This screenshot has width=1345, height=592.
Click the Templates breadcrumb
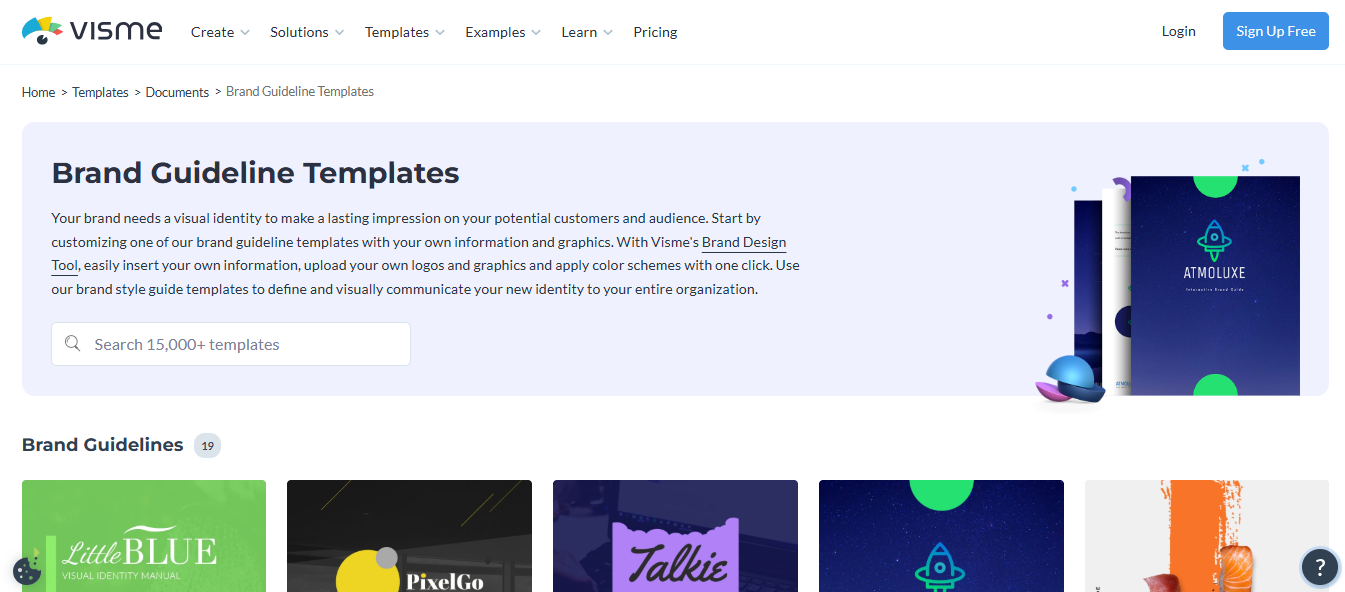[100, 91]
